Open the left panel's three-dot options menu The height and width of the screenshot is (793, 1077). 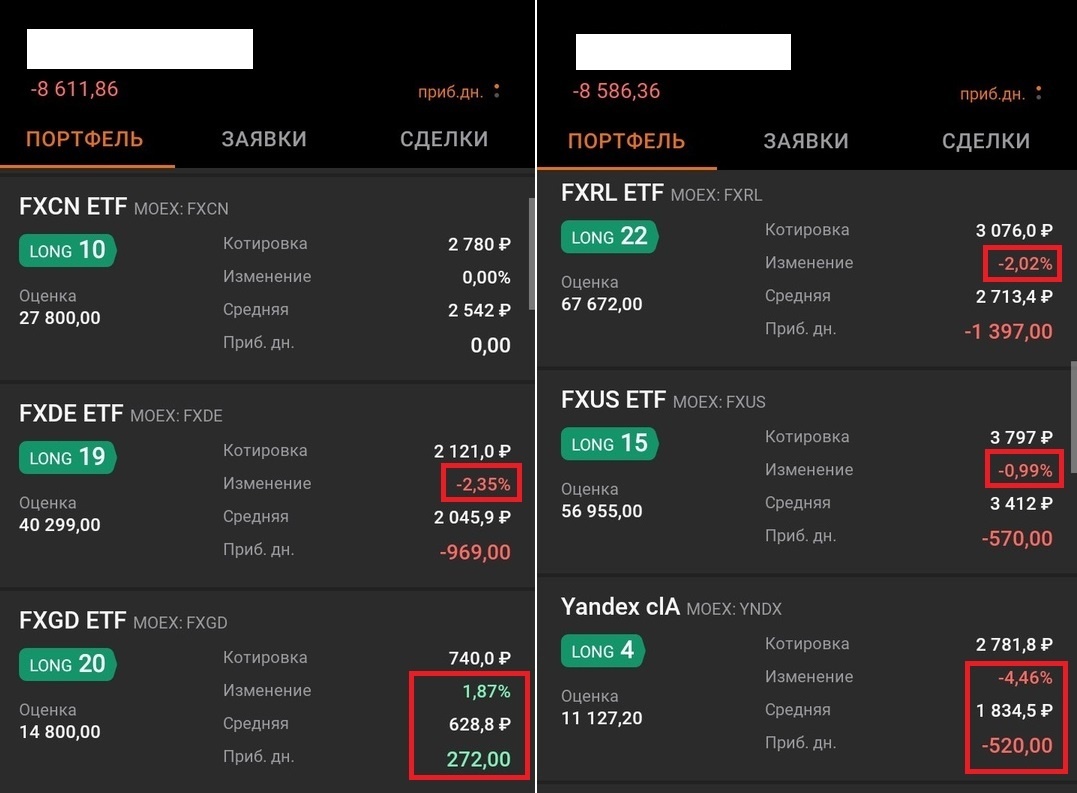coord(497,91)
